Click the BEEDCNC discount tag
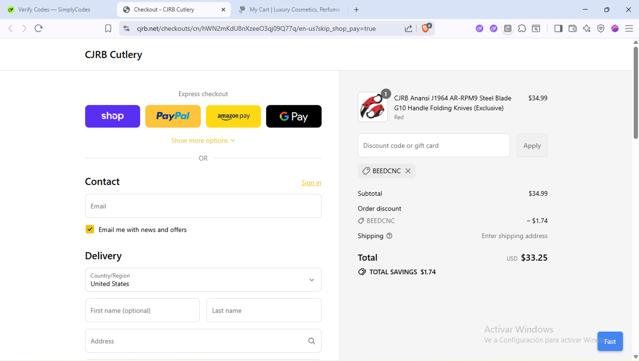 (387, 171)
